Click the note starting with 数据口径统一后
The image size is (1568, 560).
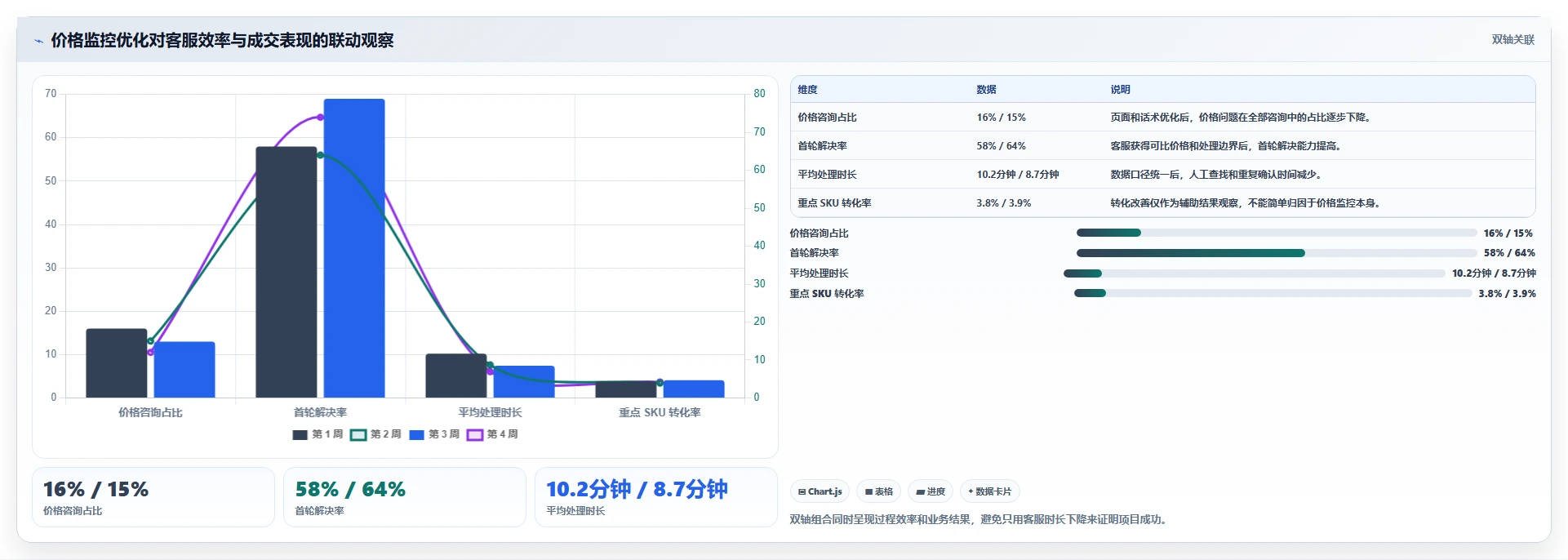[x=1217, y=175]
